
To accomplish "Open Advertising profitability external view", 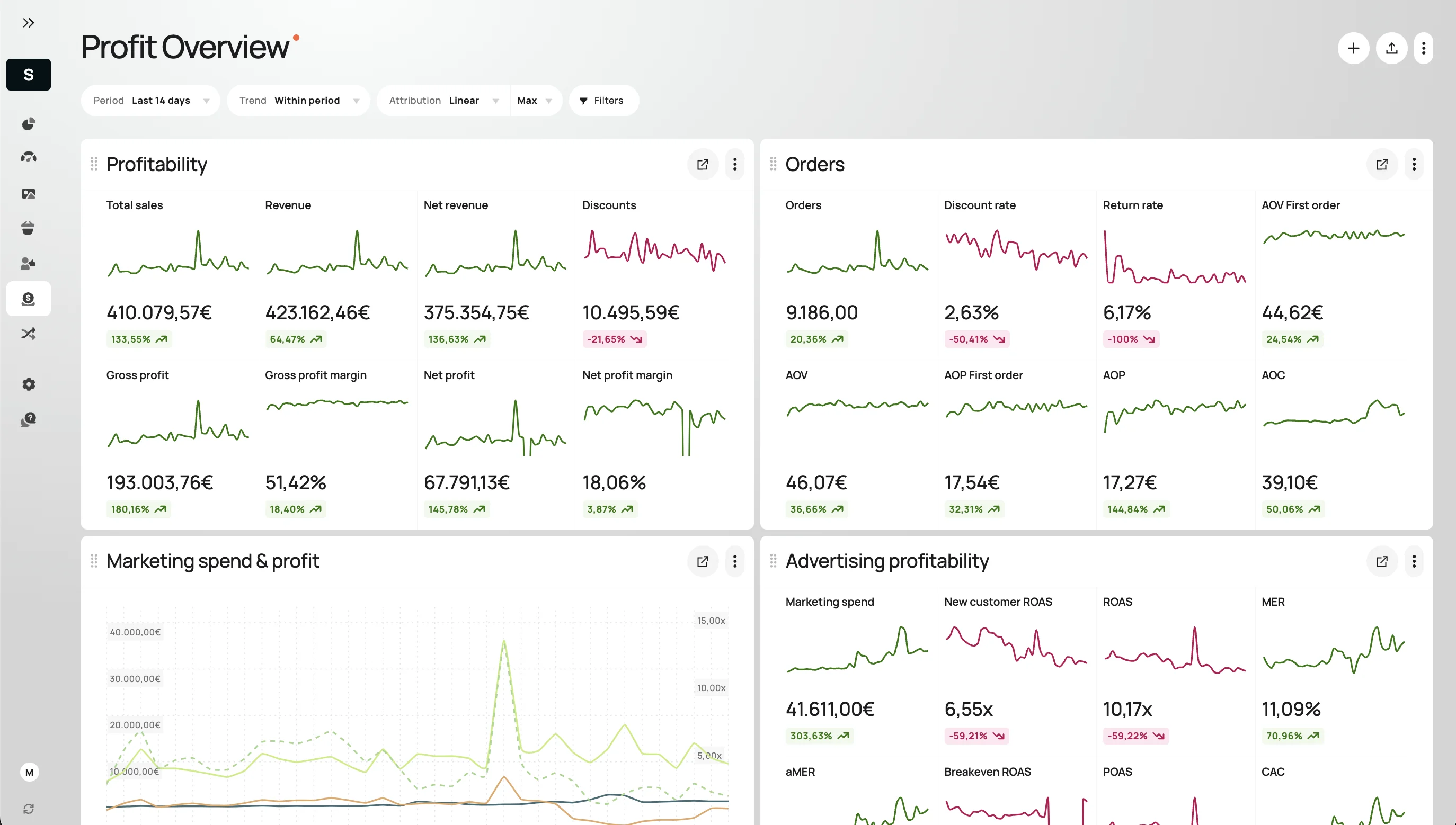I will [1382, 561].
